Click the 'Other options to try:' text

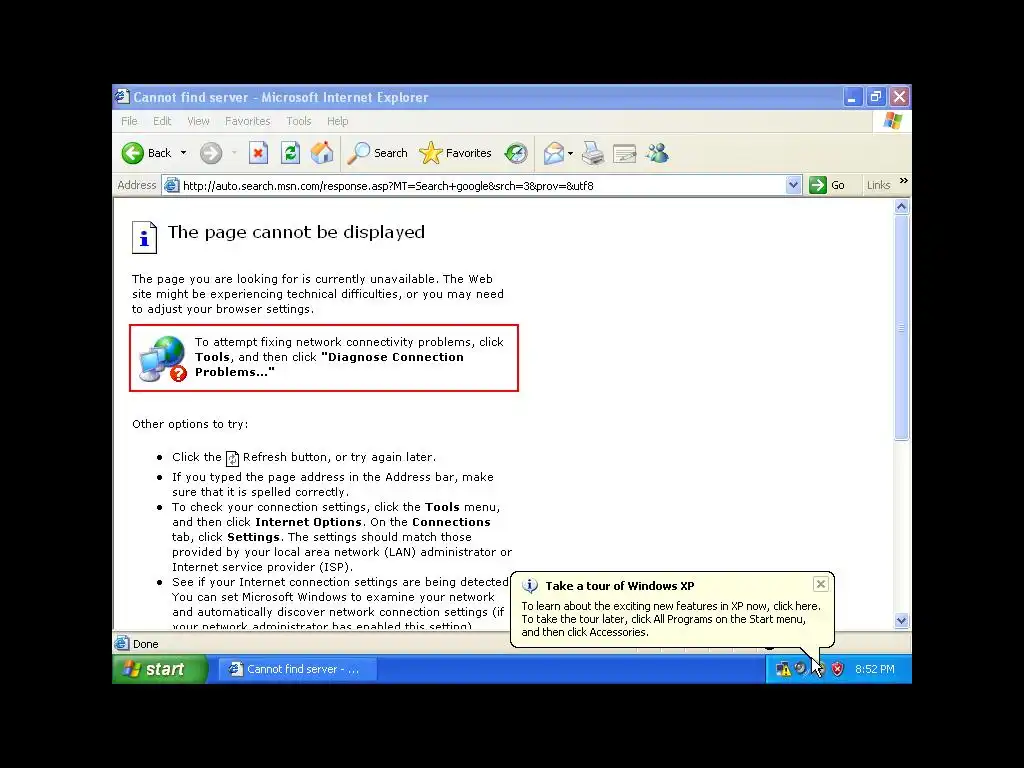[x=190, y=424]
